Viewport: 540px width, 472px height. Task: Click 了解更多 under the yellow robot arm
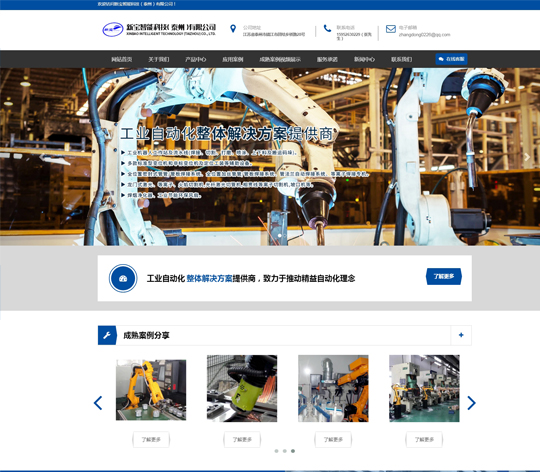click(x=151, y=440)
